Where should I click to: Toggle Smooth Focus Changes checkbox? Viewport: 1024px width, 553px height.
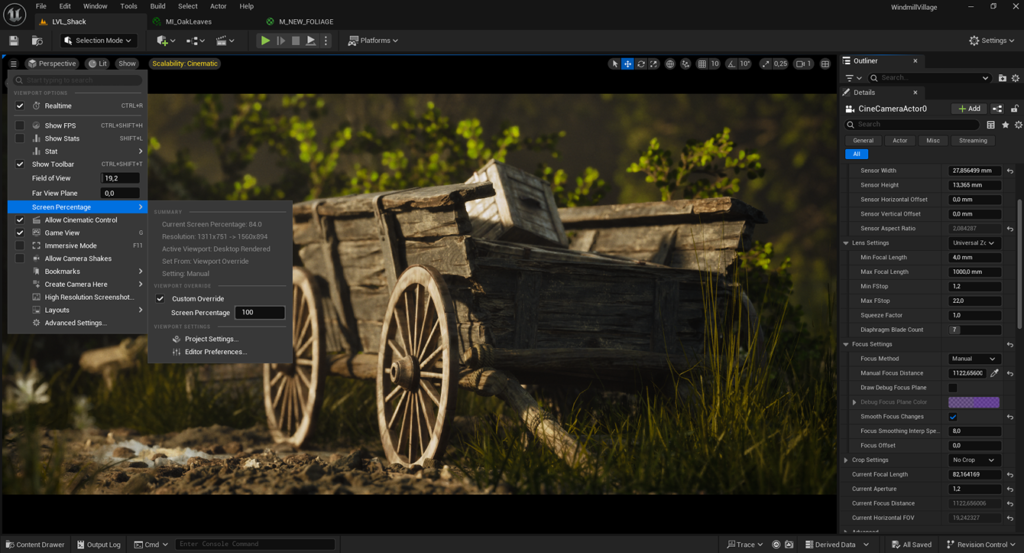pyautogui.click(x=953, y=417)
